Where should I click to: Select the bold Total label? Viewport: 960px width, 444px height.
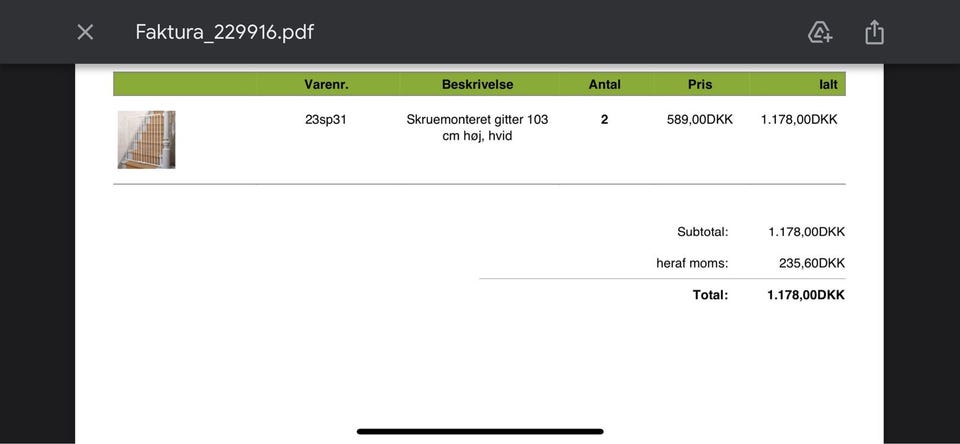[710, 295]
